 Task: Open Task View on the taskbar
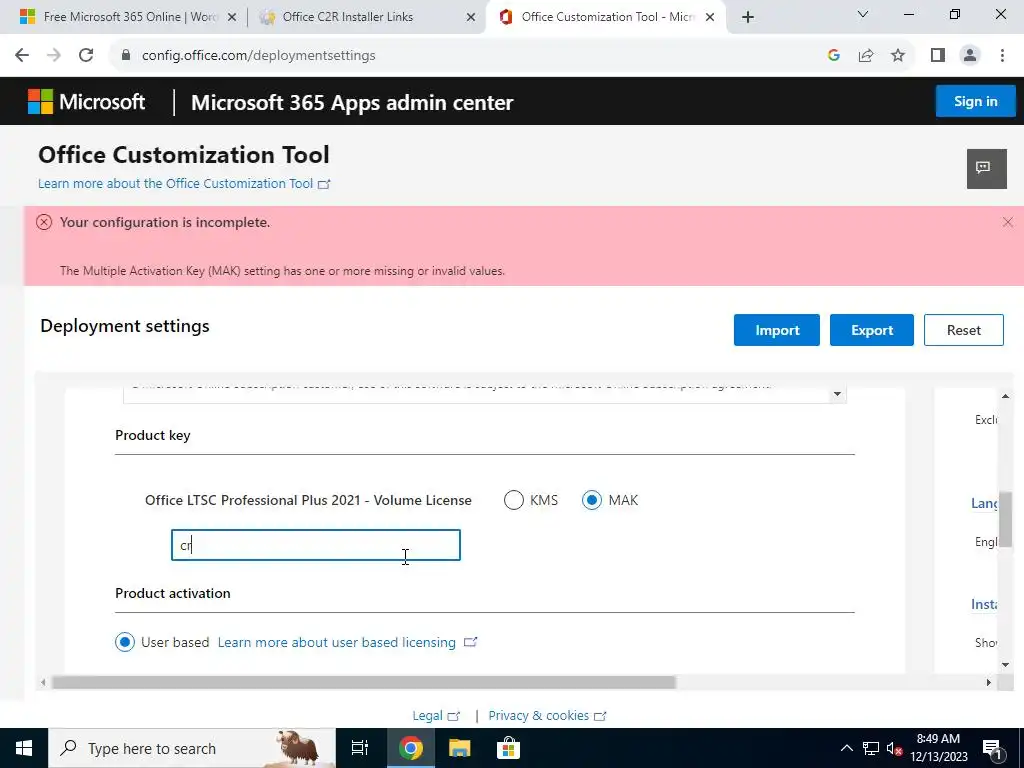[x=359, y=748]
